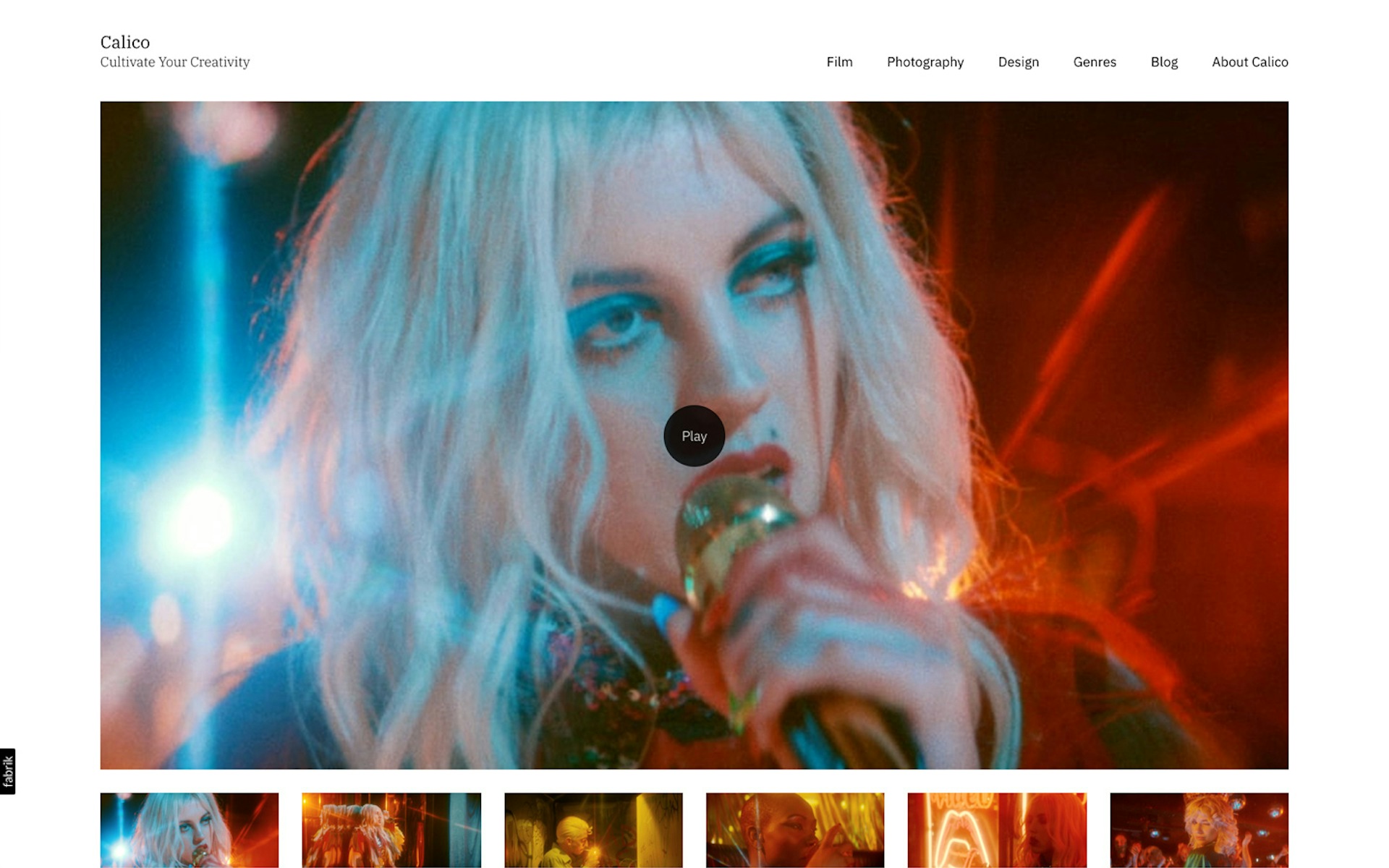
Task: Toggle the main hero video playback
Action: coord(694,435)
